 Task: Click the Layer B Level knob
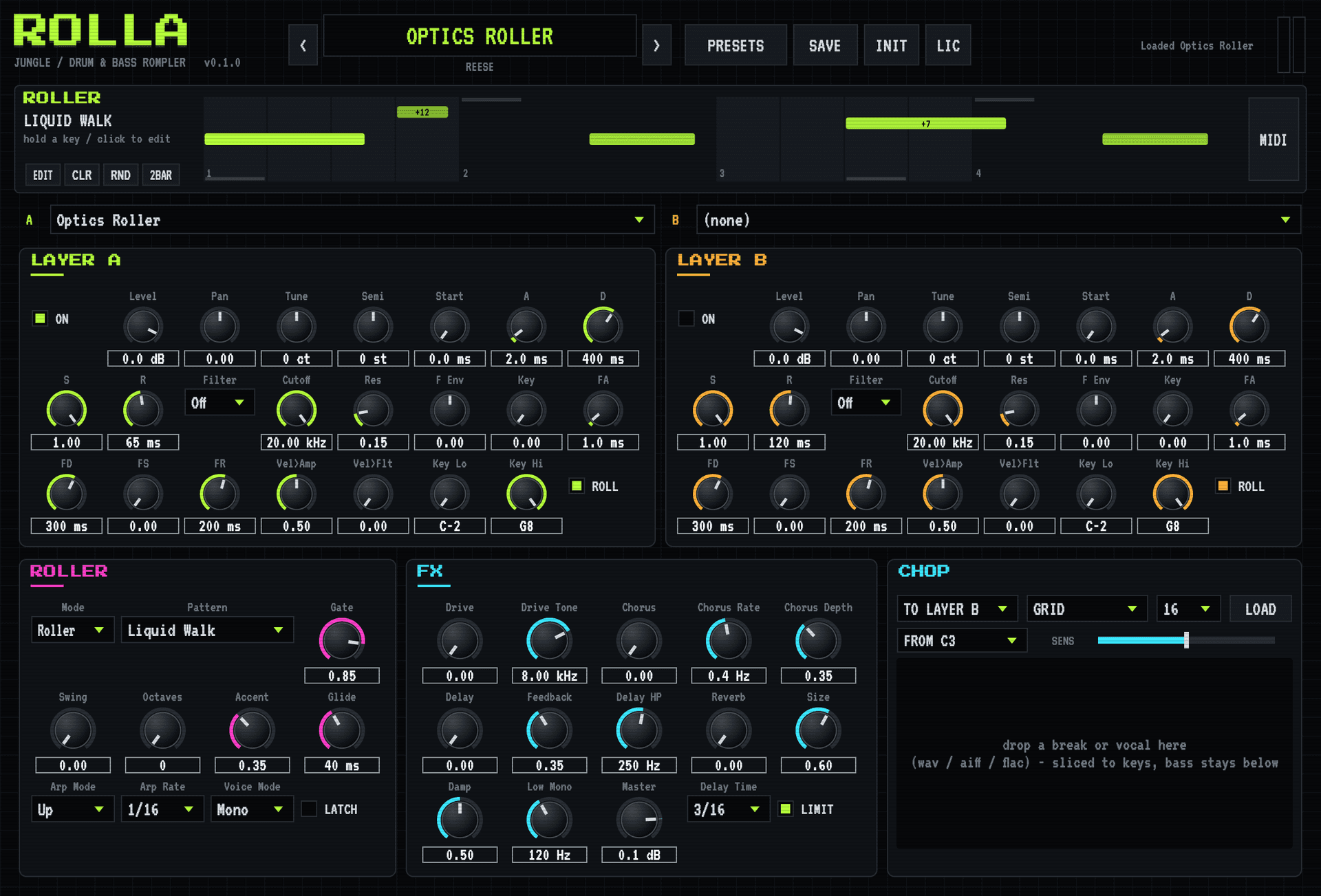789,326
